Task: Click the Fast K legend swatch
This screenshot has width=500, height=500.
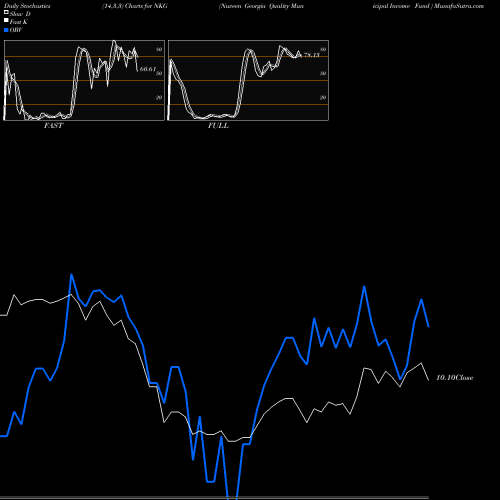Action: 6,21
